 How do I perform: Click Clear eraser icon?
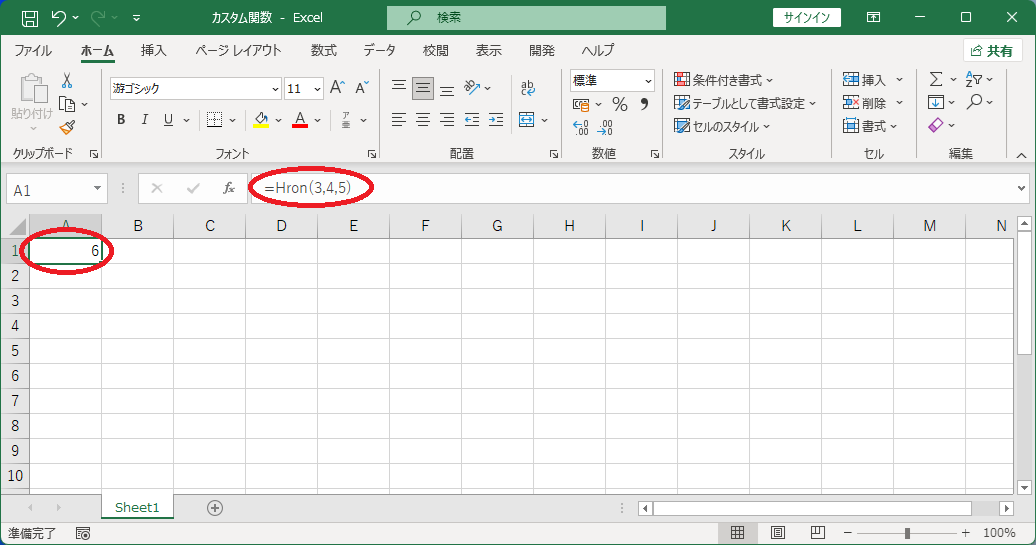pos(936,125)
